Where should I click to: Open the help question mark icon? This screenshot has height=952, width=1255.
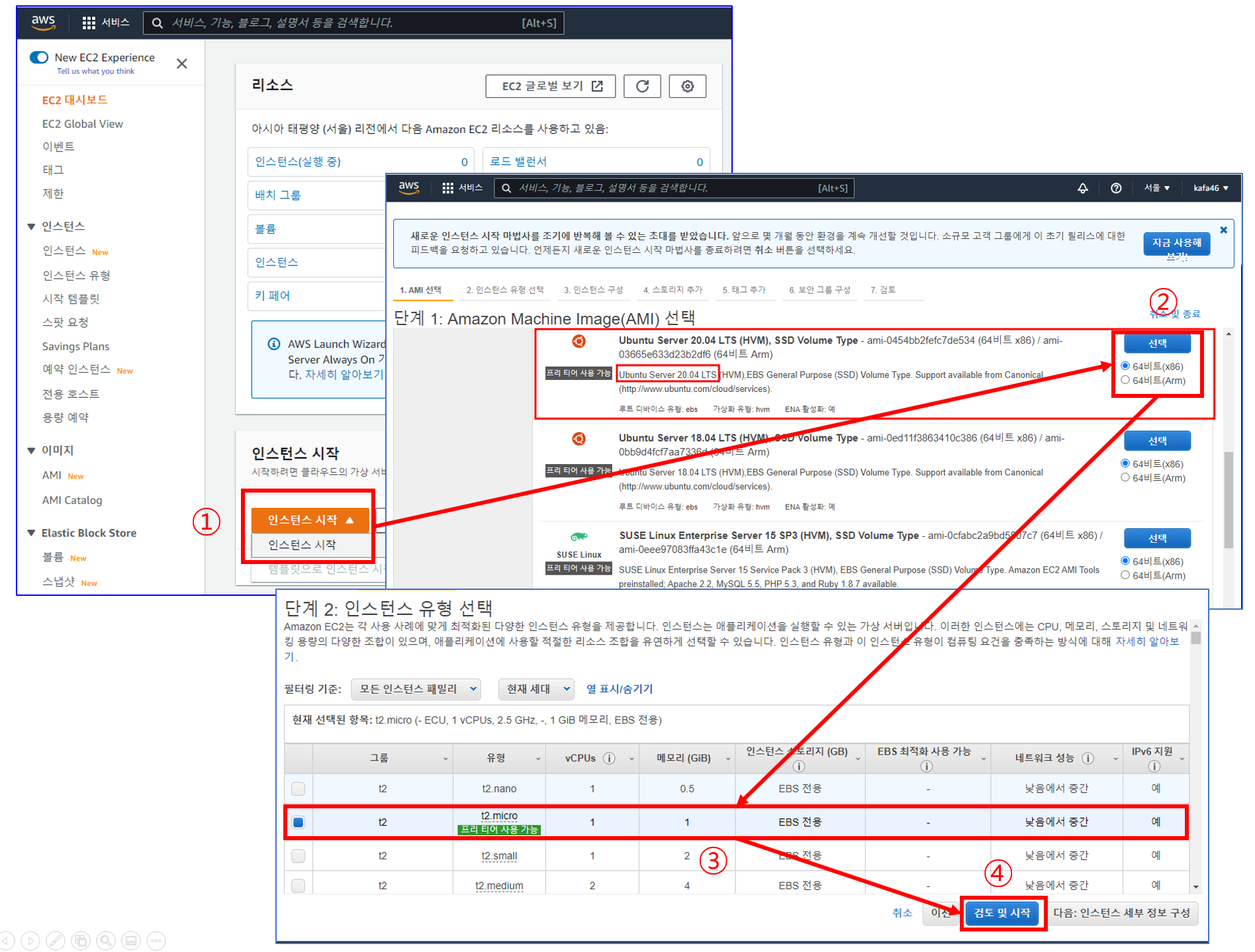click(1116, 188)
